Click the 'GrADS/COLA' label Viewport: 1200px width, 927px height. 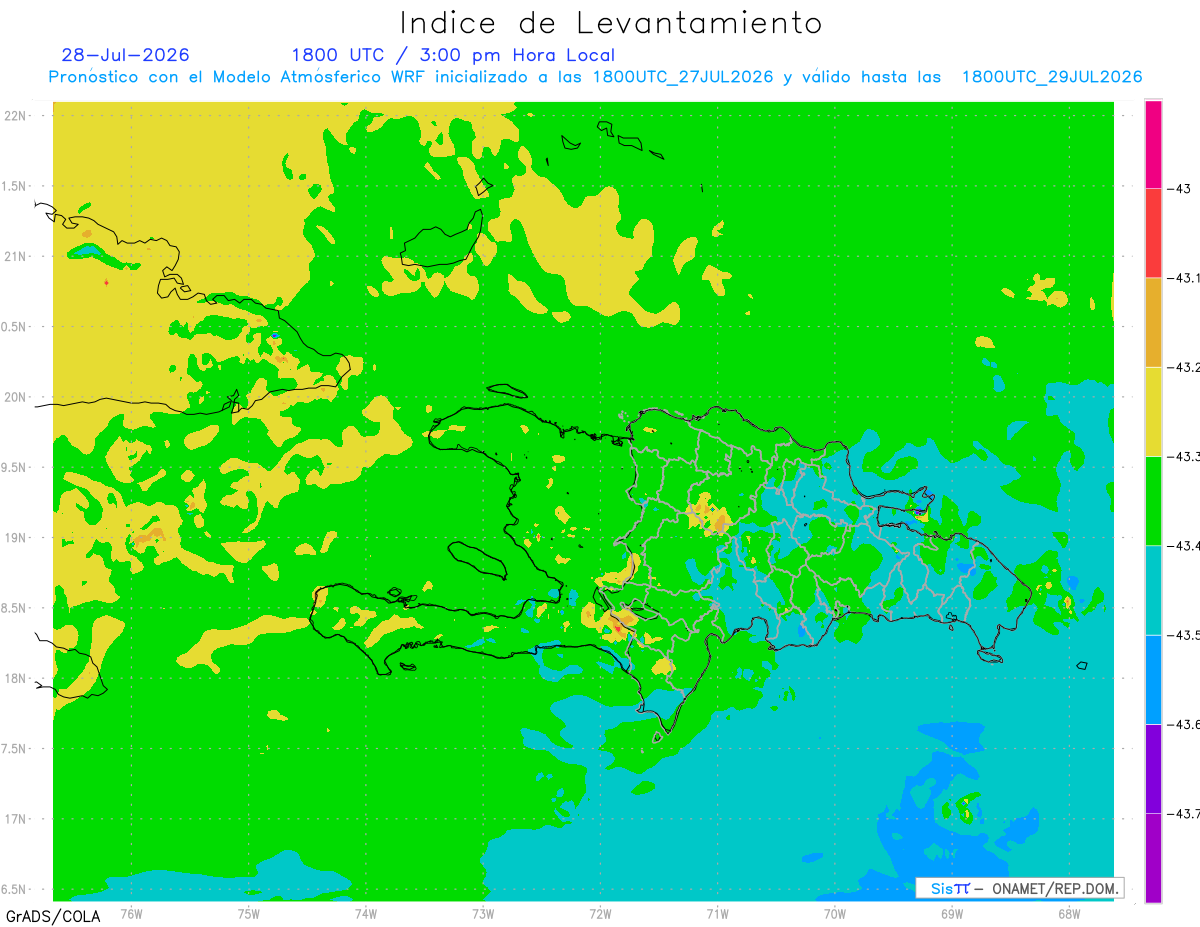pos(51,916)
